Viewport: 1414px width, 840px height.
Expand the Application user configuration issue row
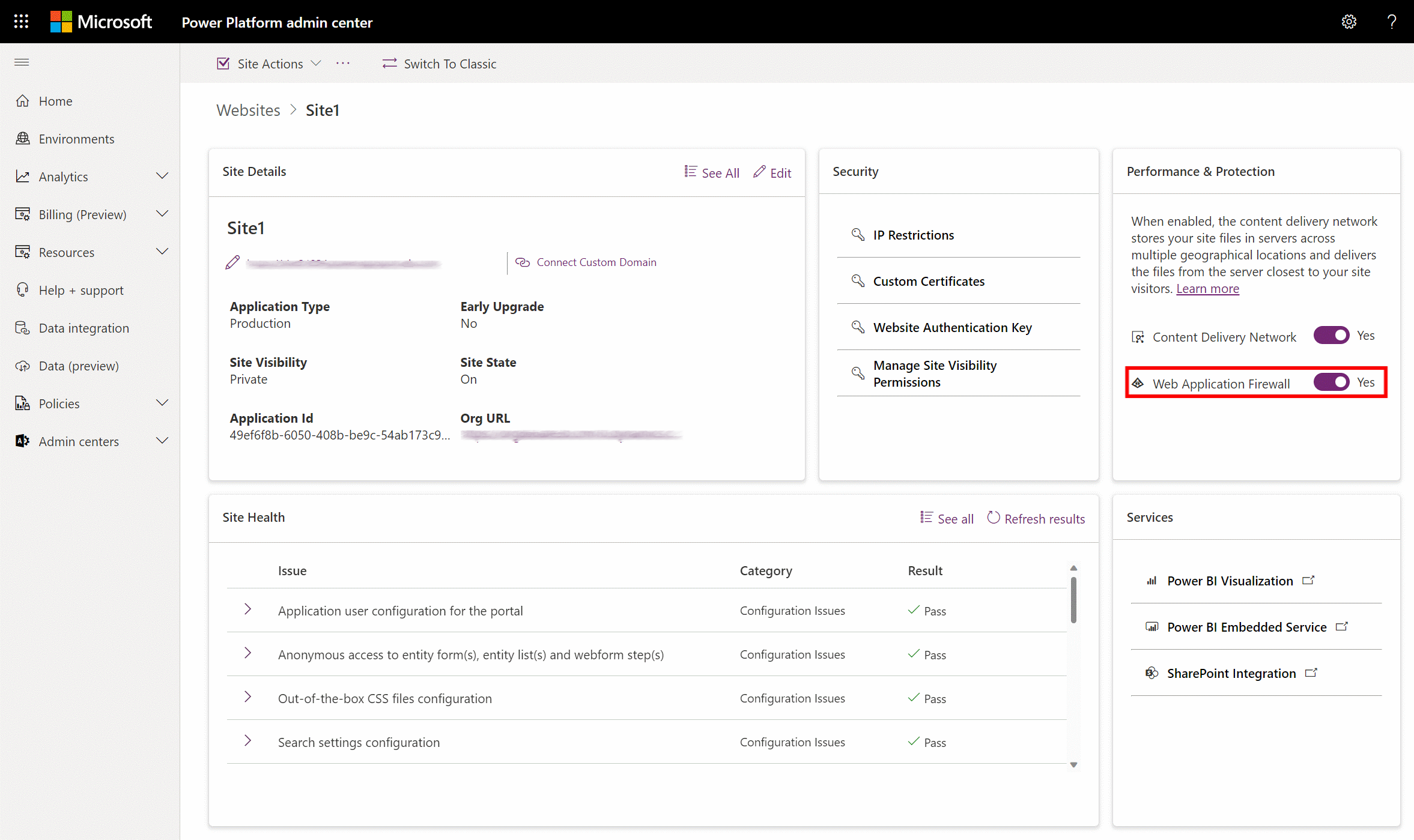(x=247, y=609)
